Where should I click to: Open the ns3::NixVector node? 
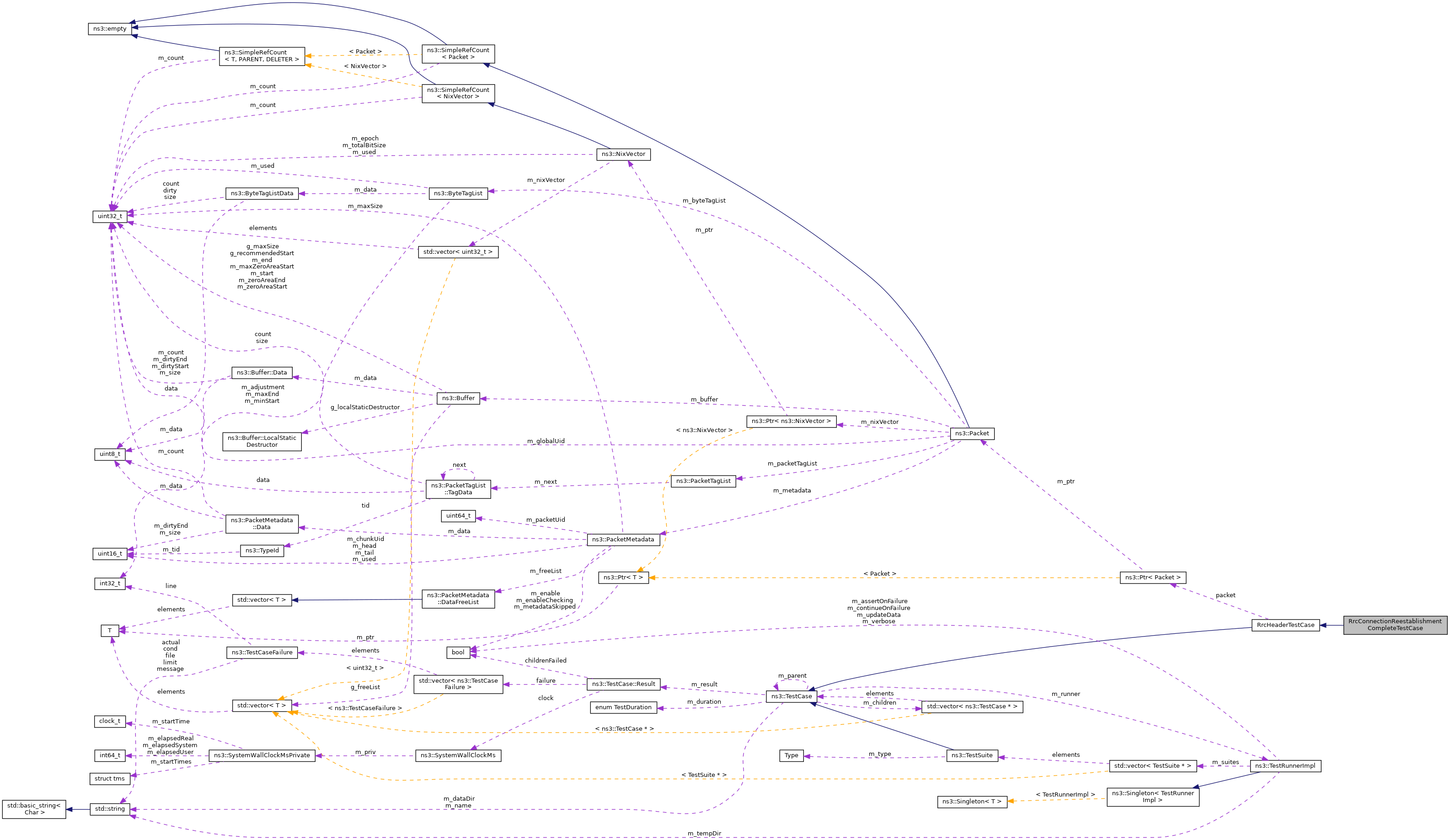point(623,154)
